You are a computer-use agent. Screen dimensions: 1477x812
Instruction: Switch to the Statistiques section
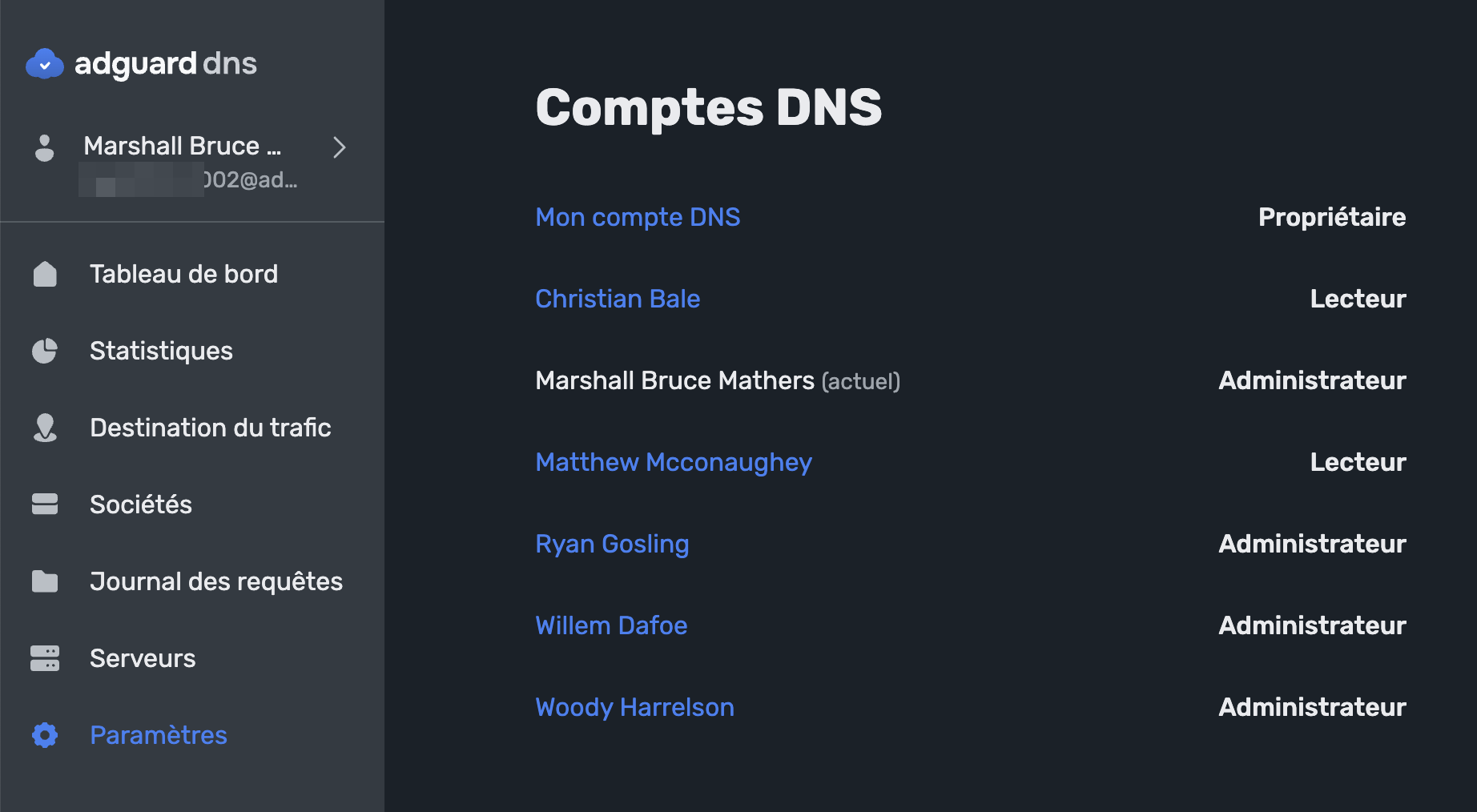(160, 351)
